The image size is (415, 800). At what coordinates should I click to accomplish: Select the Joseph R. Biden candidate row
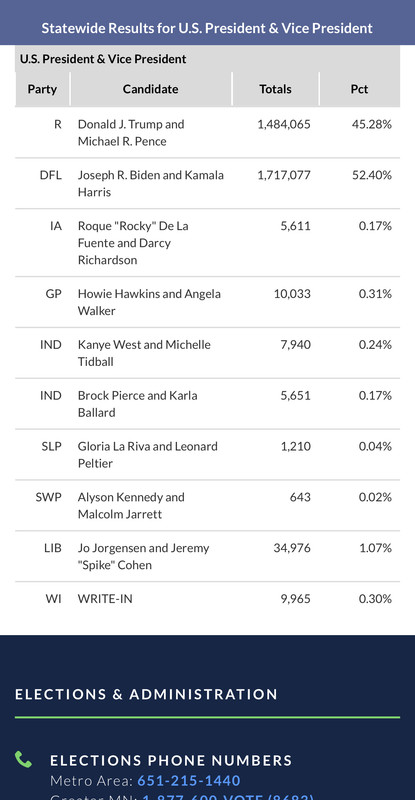click(x=207, y=184)
